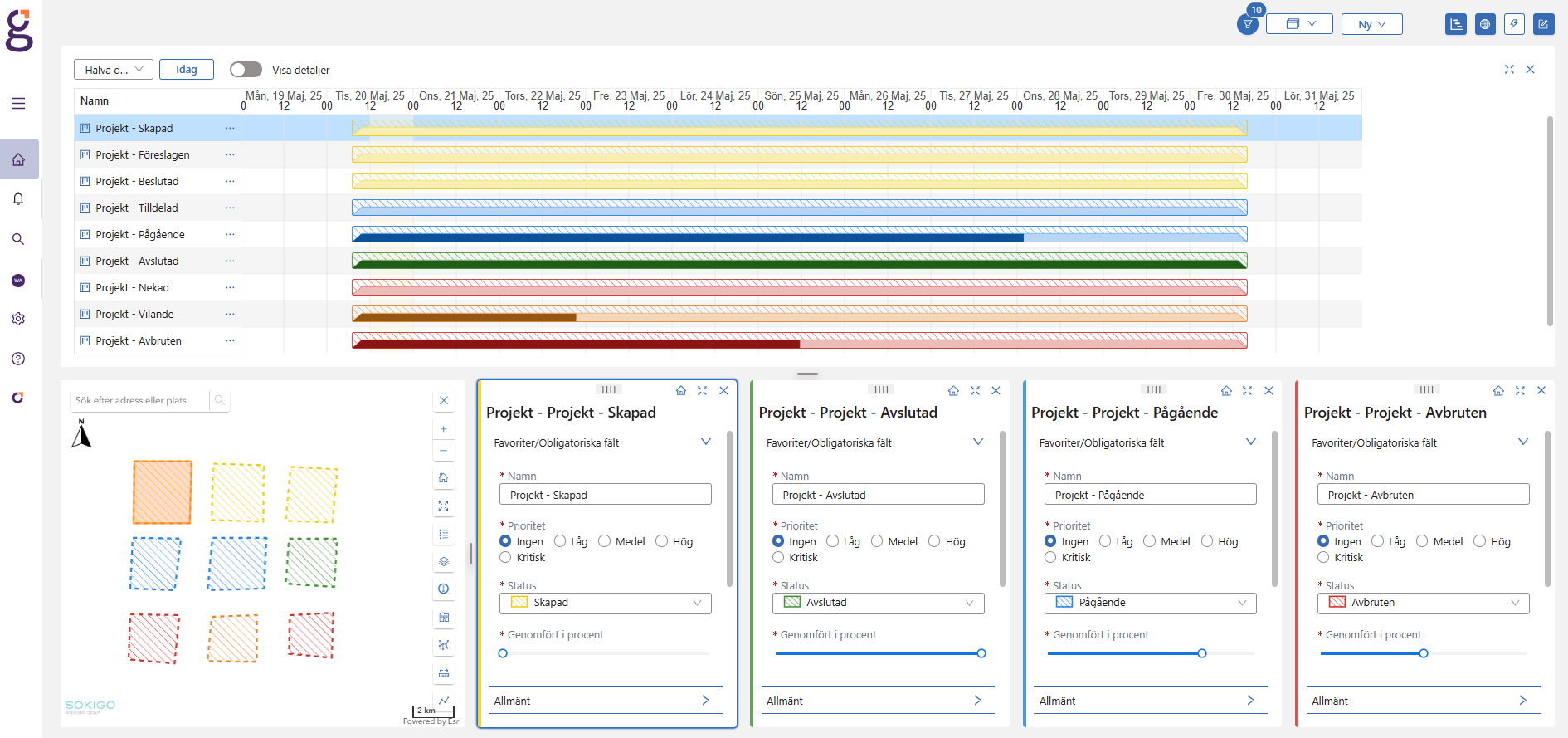Image resolution: width=1568 pixels, height=738 pixels.
Task: Open notifications bell in left sidebar
Action: [x=18, y=199]
